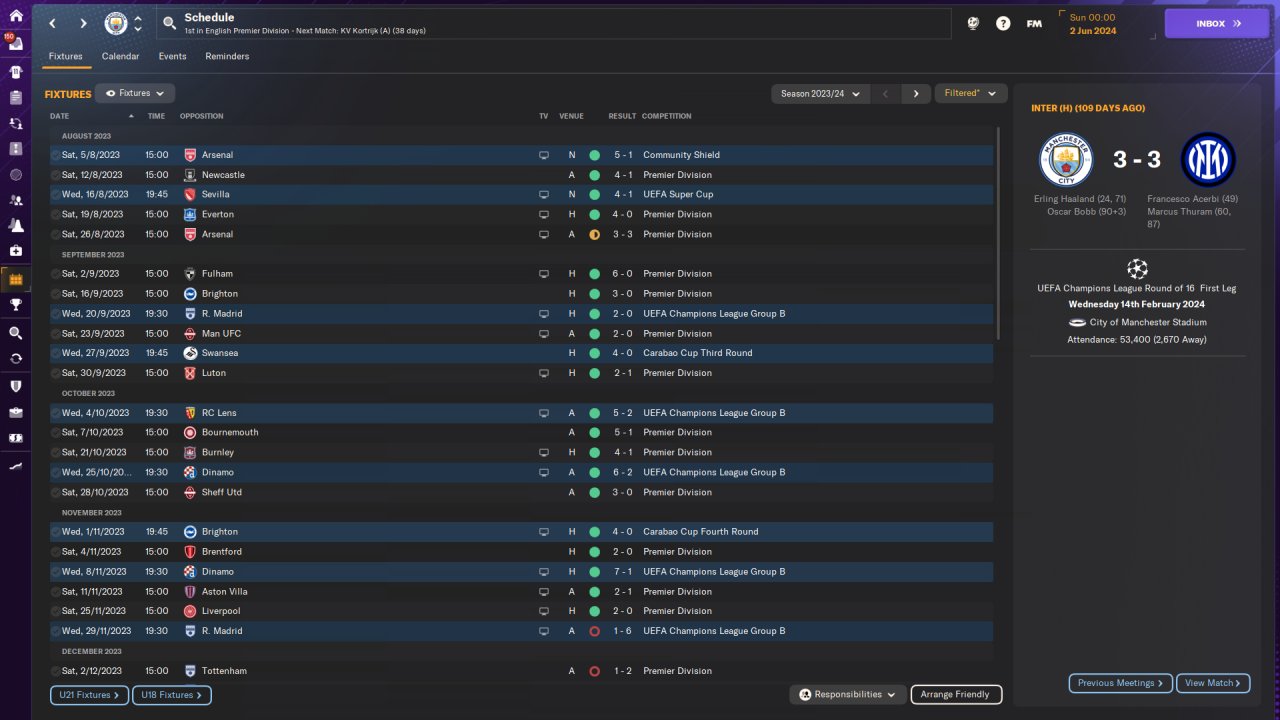Open Scouting magnifier icon in the sidebar

click(x=15, y=333)
